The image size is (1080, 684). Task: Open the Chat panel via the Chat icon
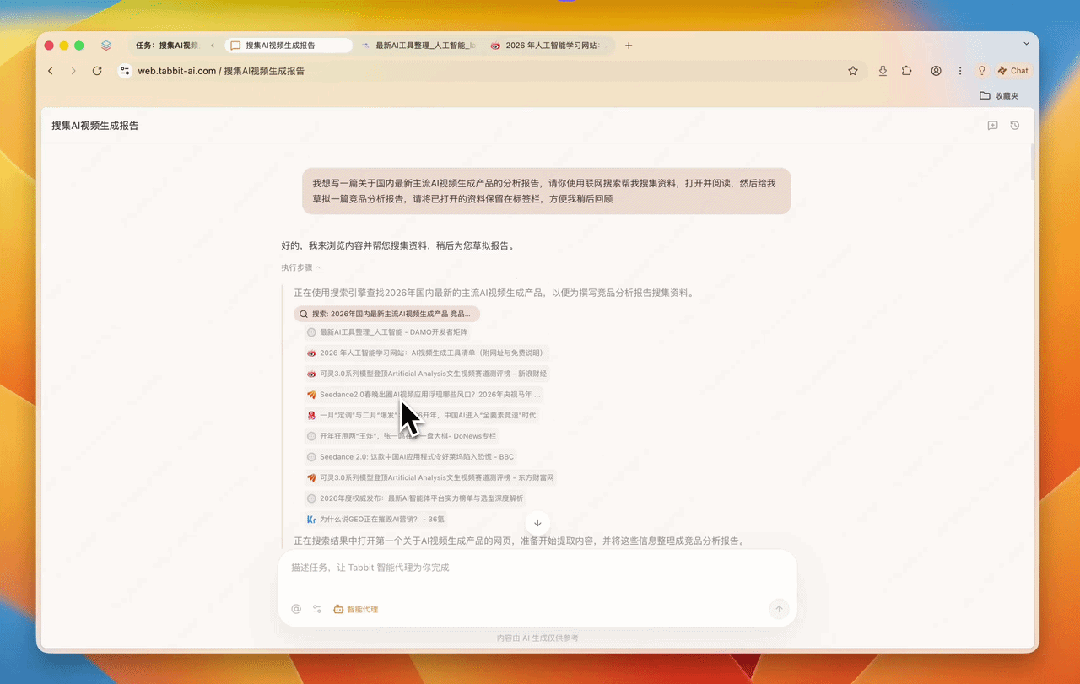coord(1013,70)
